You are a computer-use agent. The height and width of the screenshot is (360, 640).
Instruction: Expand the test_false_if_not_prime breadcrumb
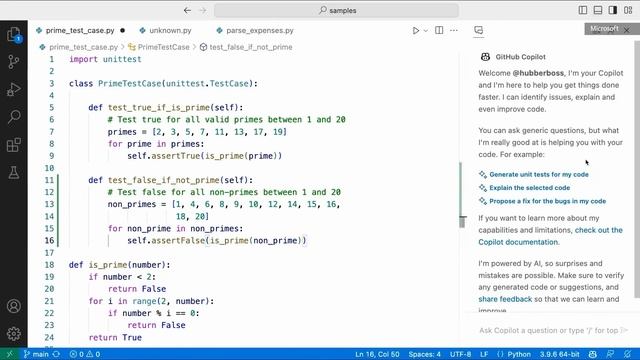pyautogui.click(x=251, y=47)
